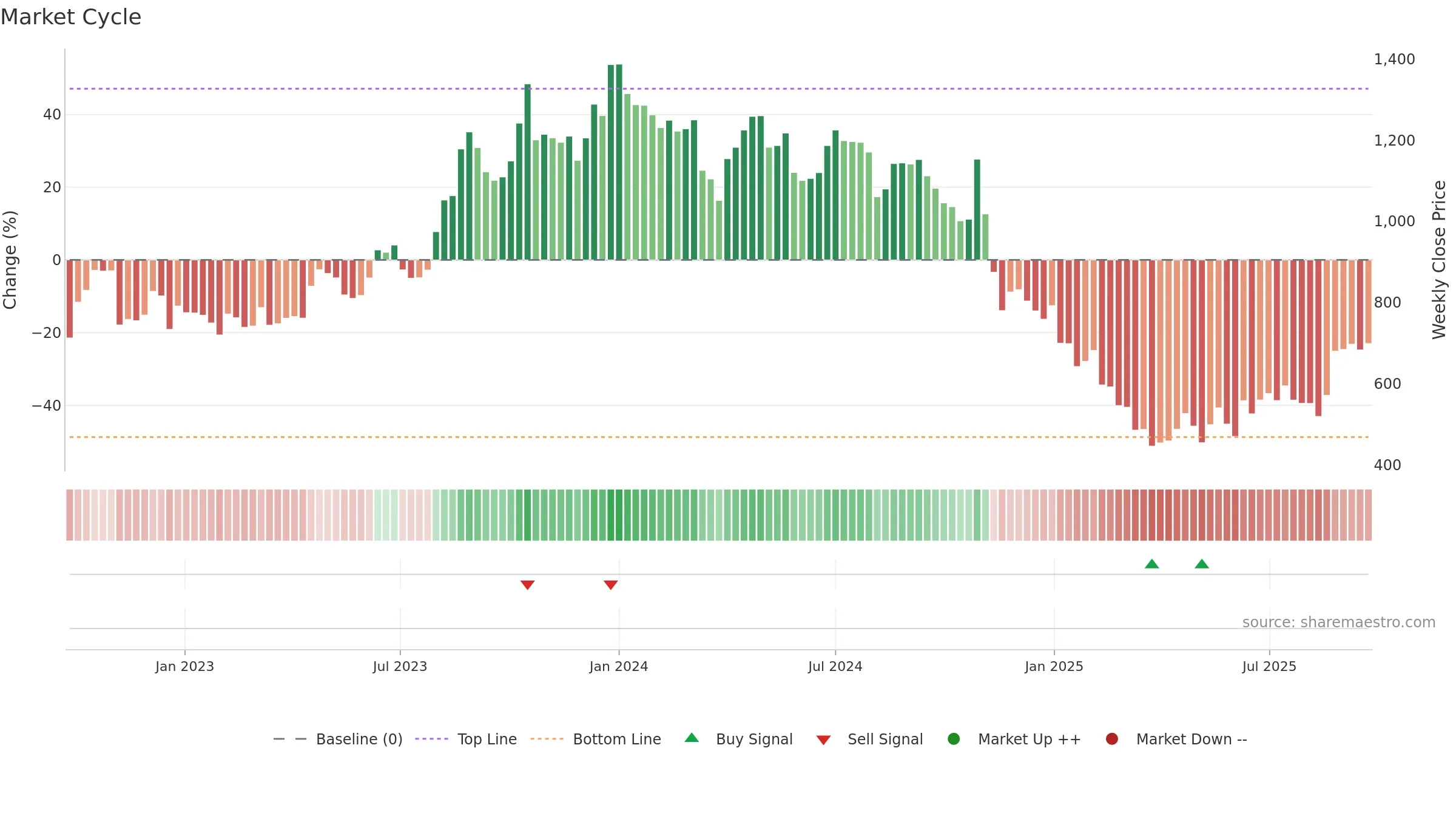The height and width of the screenshot is (819, 1456).
Task: Toggle the Top Line legend entry
Action: click(466, 739)
